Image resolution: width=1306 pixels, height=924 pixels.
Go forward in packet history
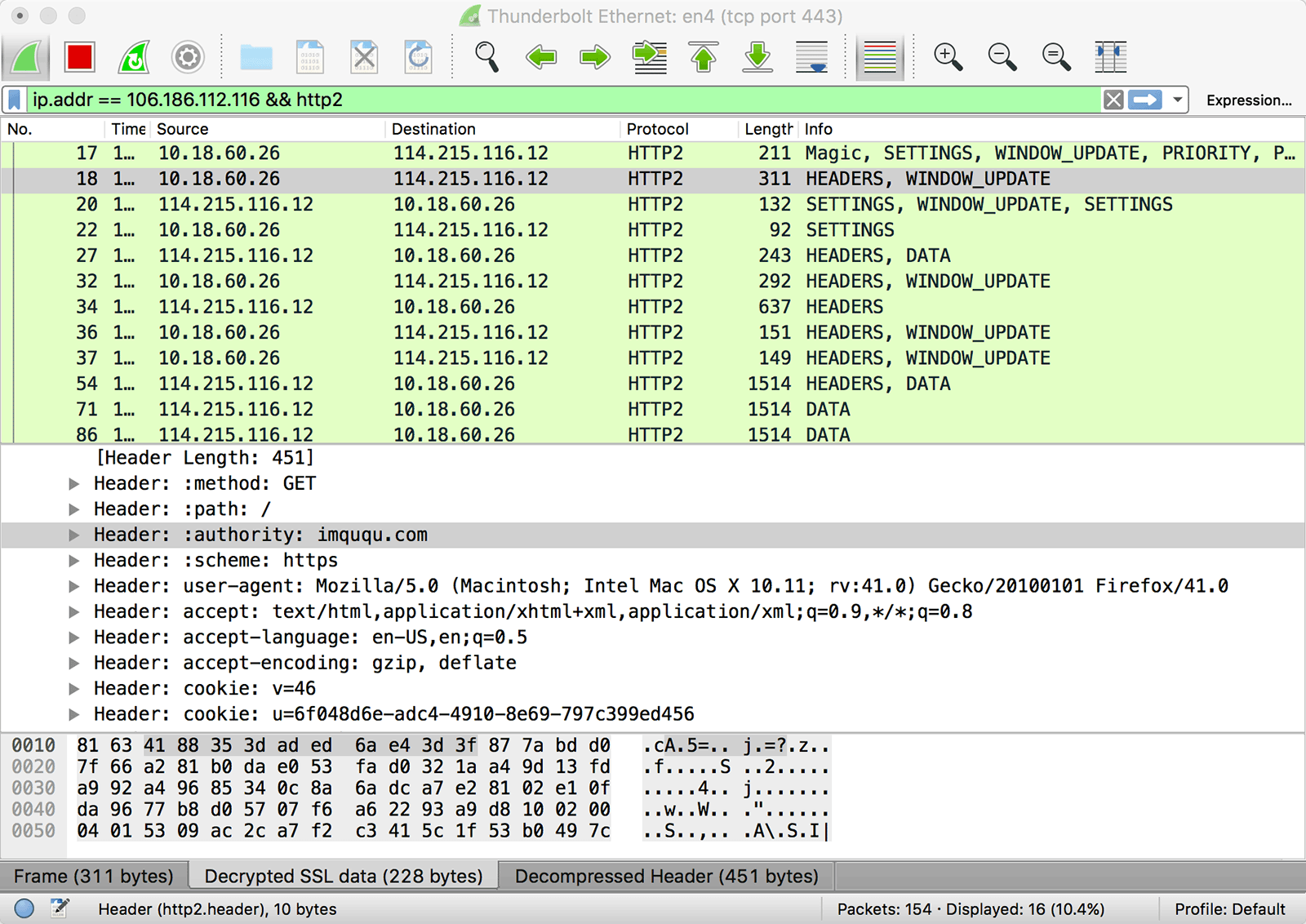pos(595,58)
